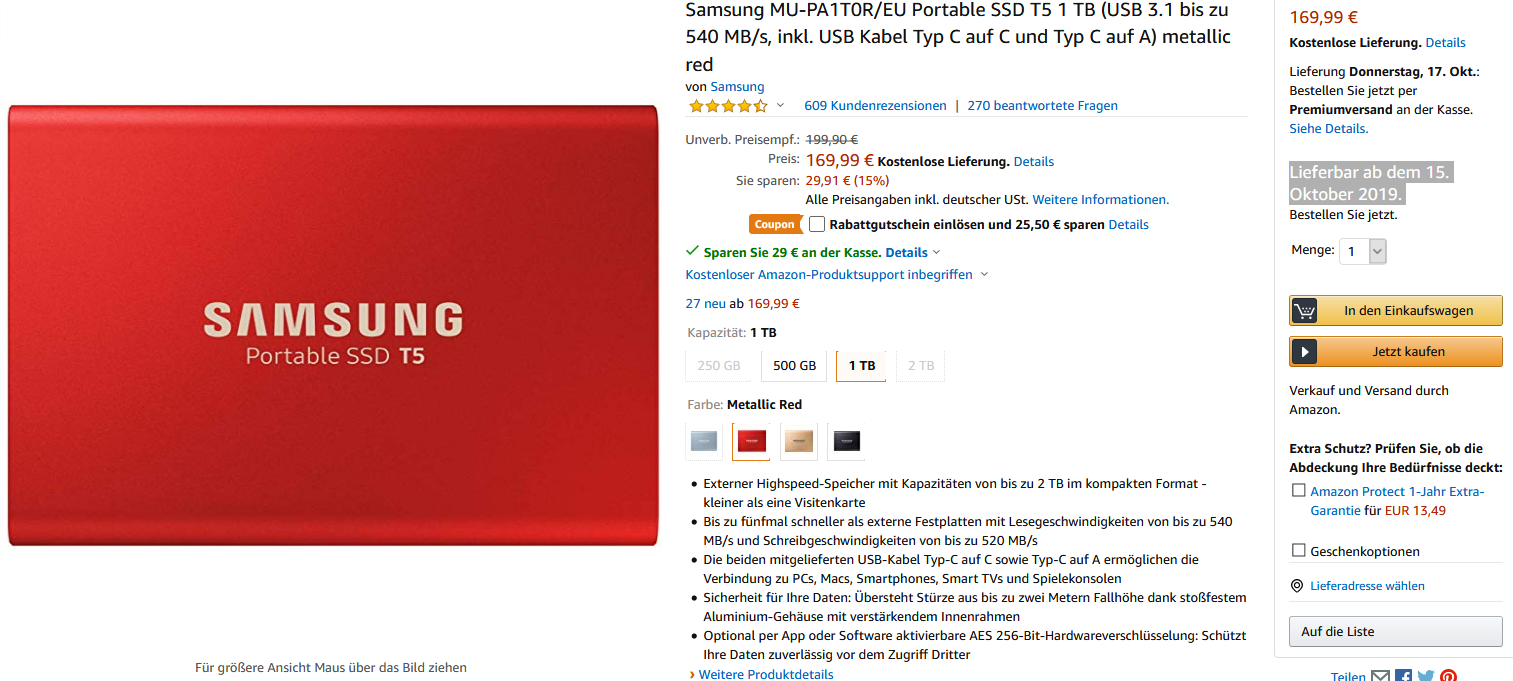Click the star rating icons
Image resolution: width=1513 pixels, height=681 pixels.
[x=727, y=106]
